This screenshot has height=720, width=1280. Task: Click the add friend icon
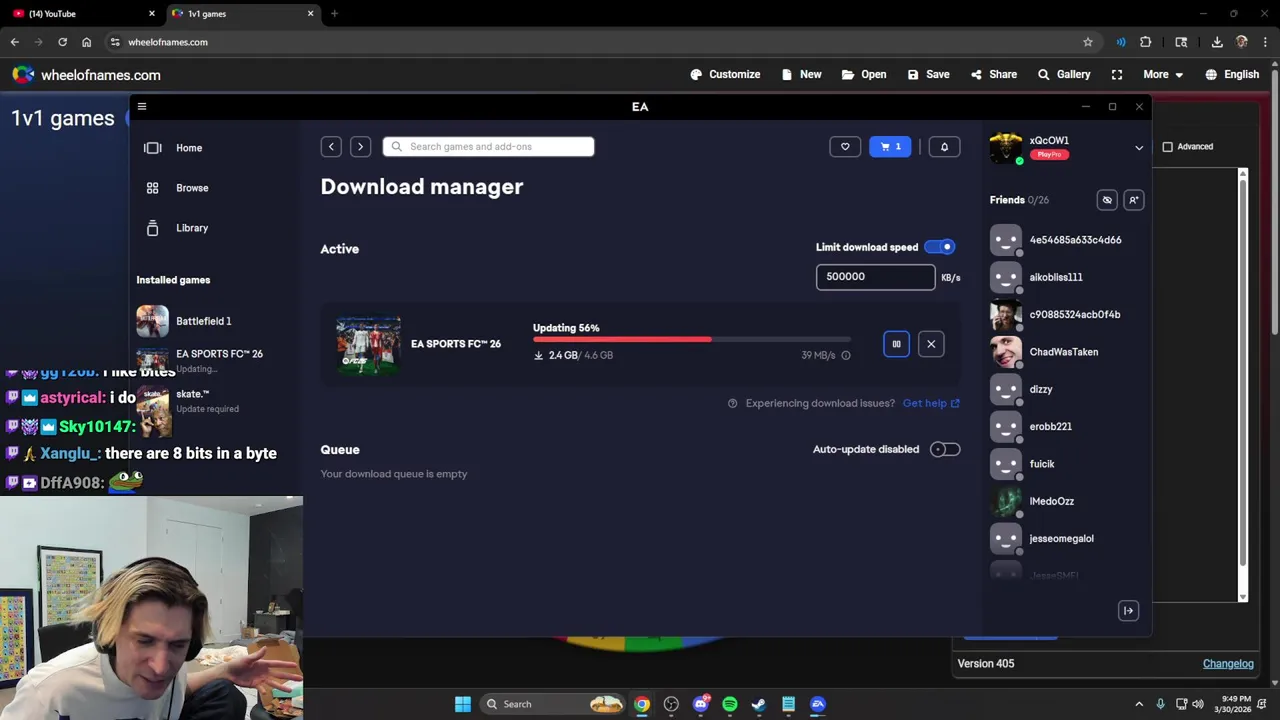point(1133,200)
